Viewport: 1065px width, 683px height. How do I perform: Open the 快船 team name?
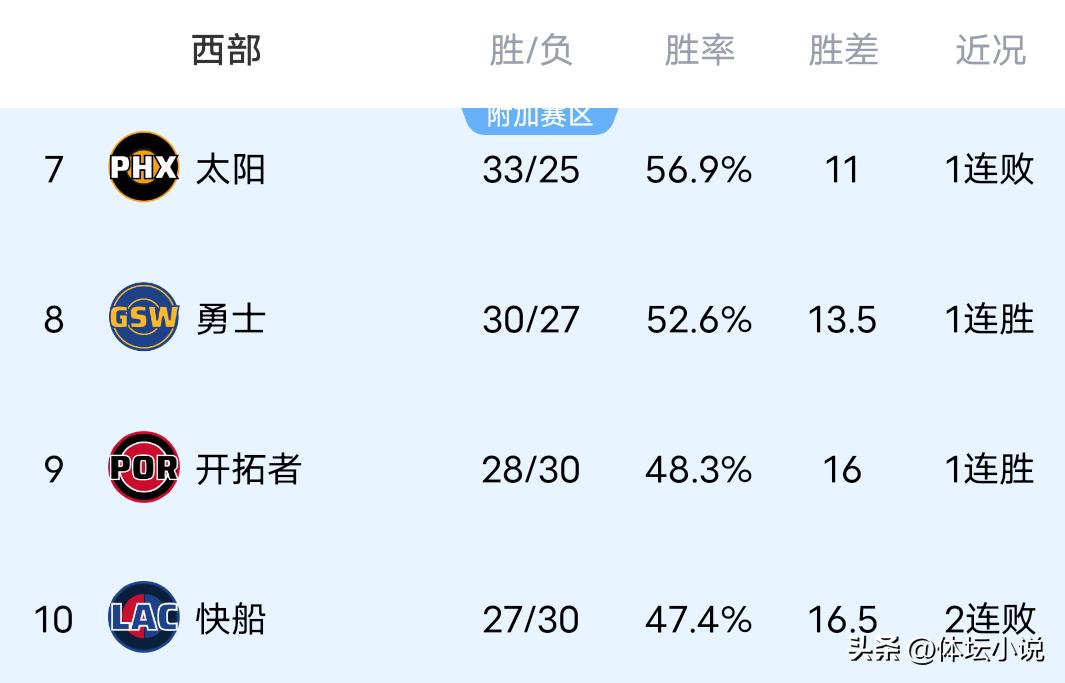[x=231, y=619]
